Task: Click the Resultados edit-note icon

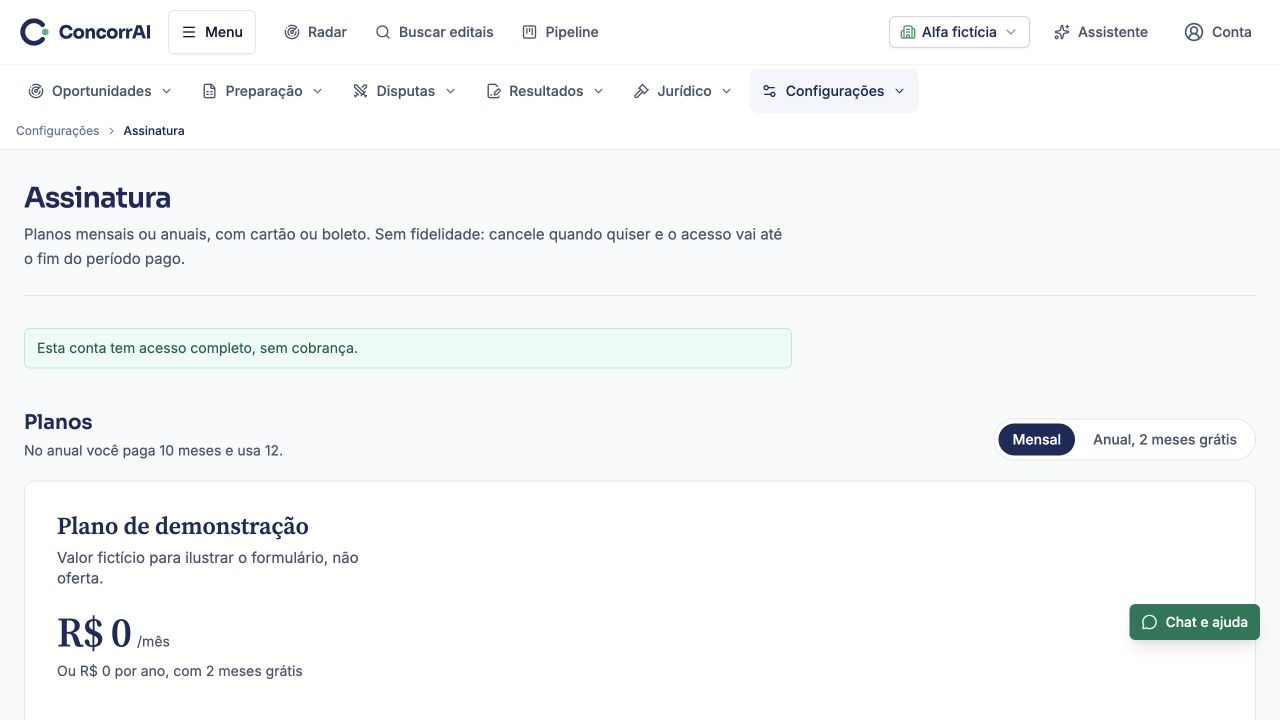Action: 494,91
